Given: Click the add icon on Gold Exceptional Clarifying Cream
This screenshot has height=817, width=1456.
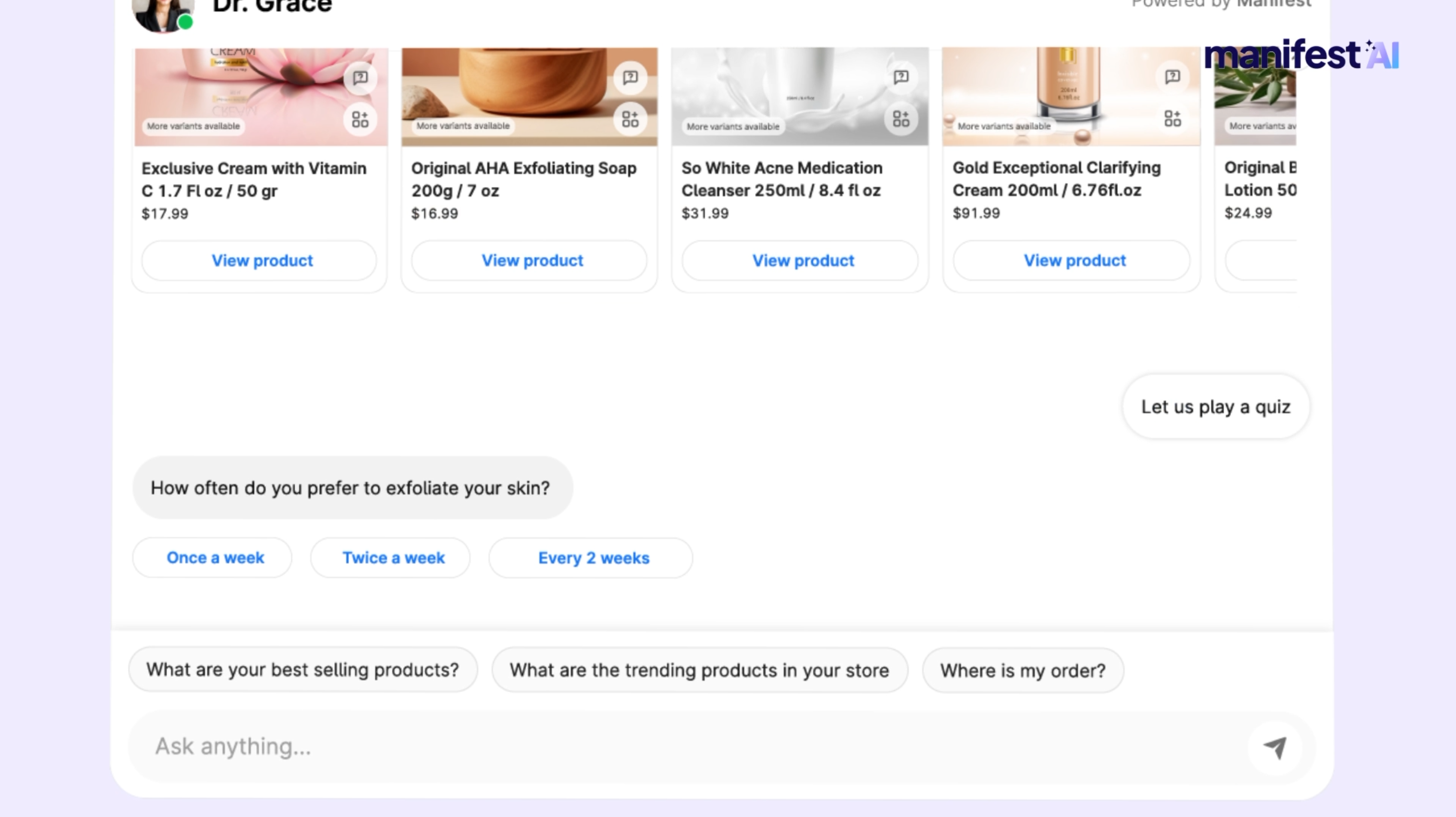Looking at the screenshot, I should [x=1172, y=119].
